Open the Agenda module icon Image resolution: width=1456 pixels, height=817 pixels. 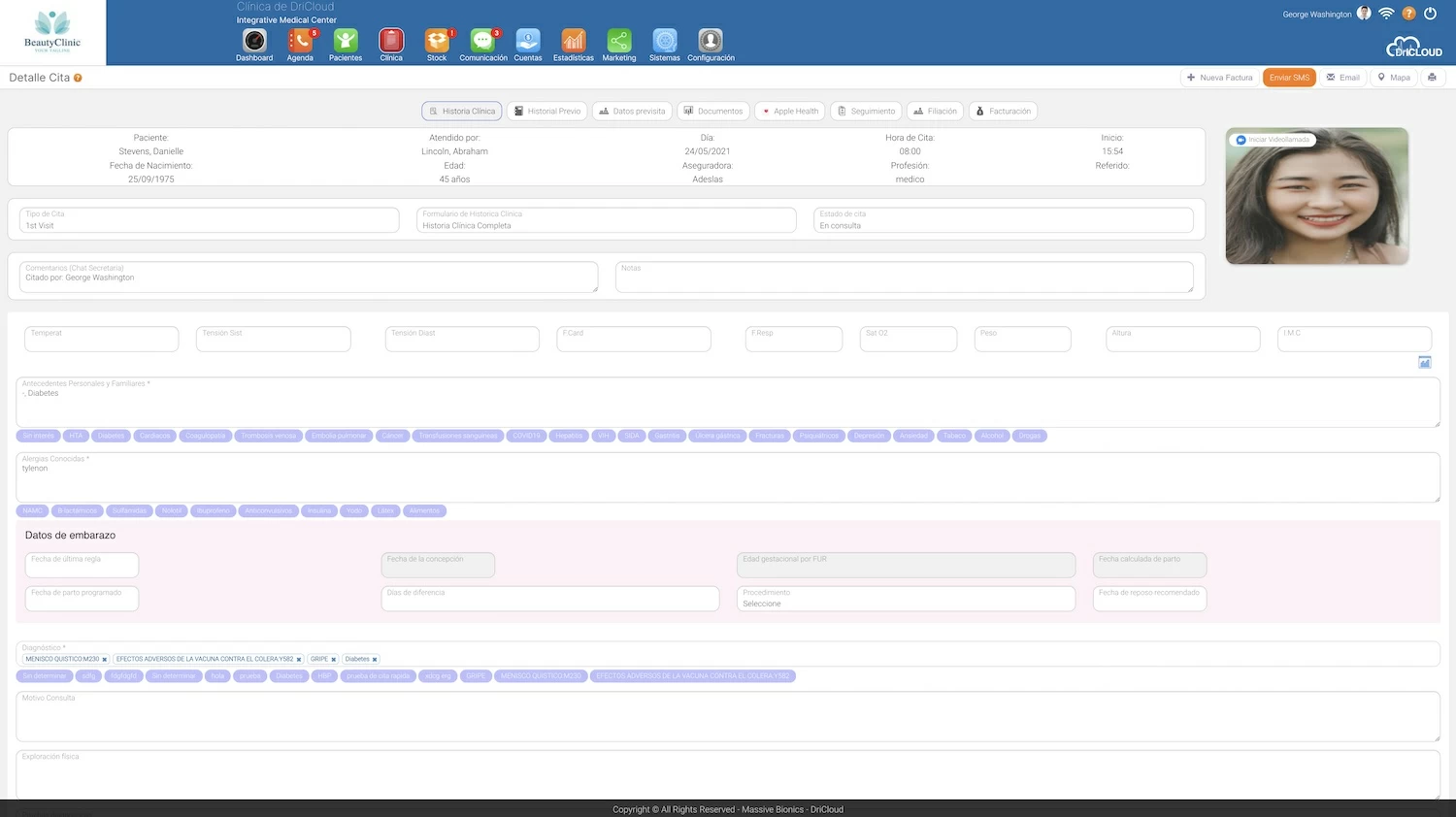300,41
